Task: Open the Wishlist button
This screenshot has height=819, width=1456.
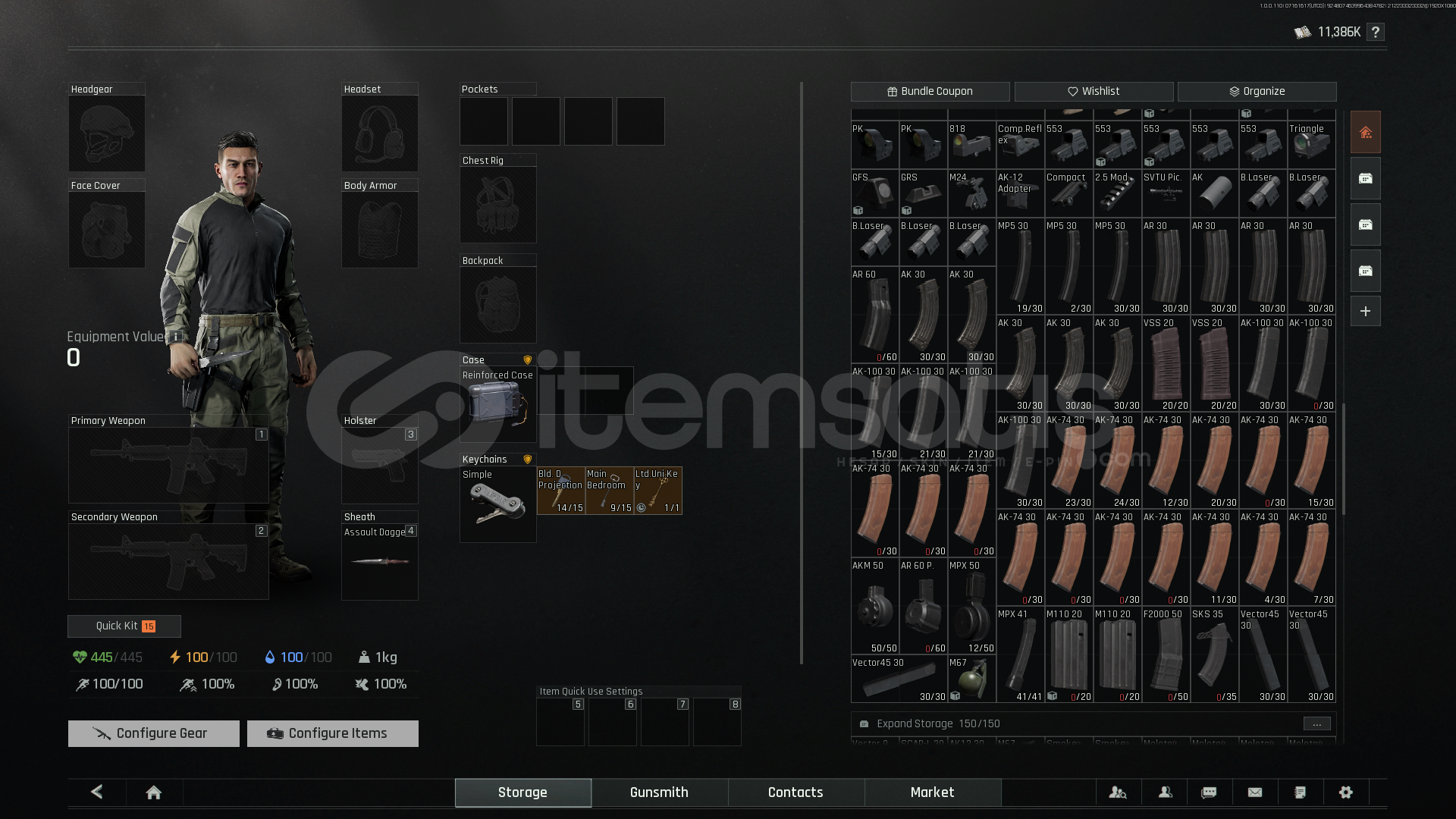Action: (1094, 91)
